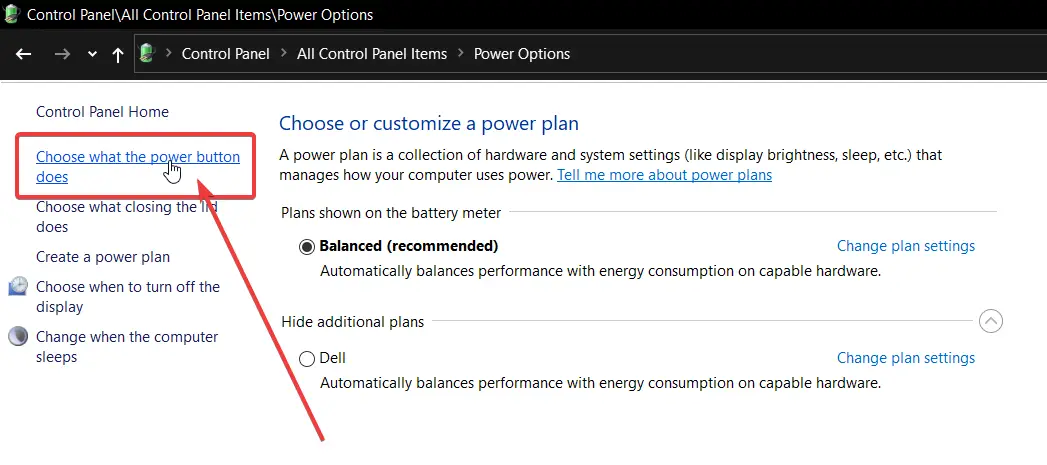Click the moon icon beside computer sleeps
This screenshot has height=465, width=1047.
[18, 336]
